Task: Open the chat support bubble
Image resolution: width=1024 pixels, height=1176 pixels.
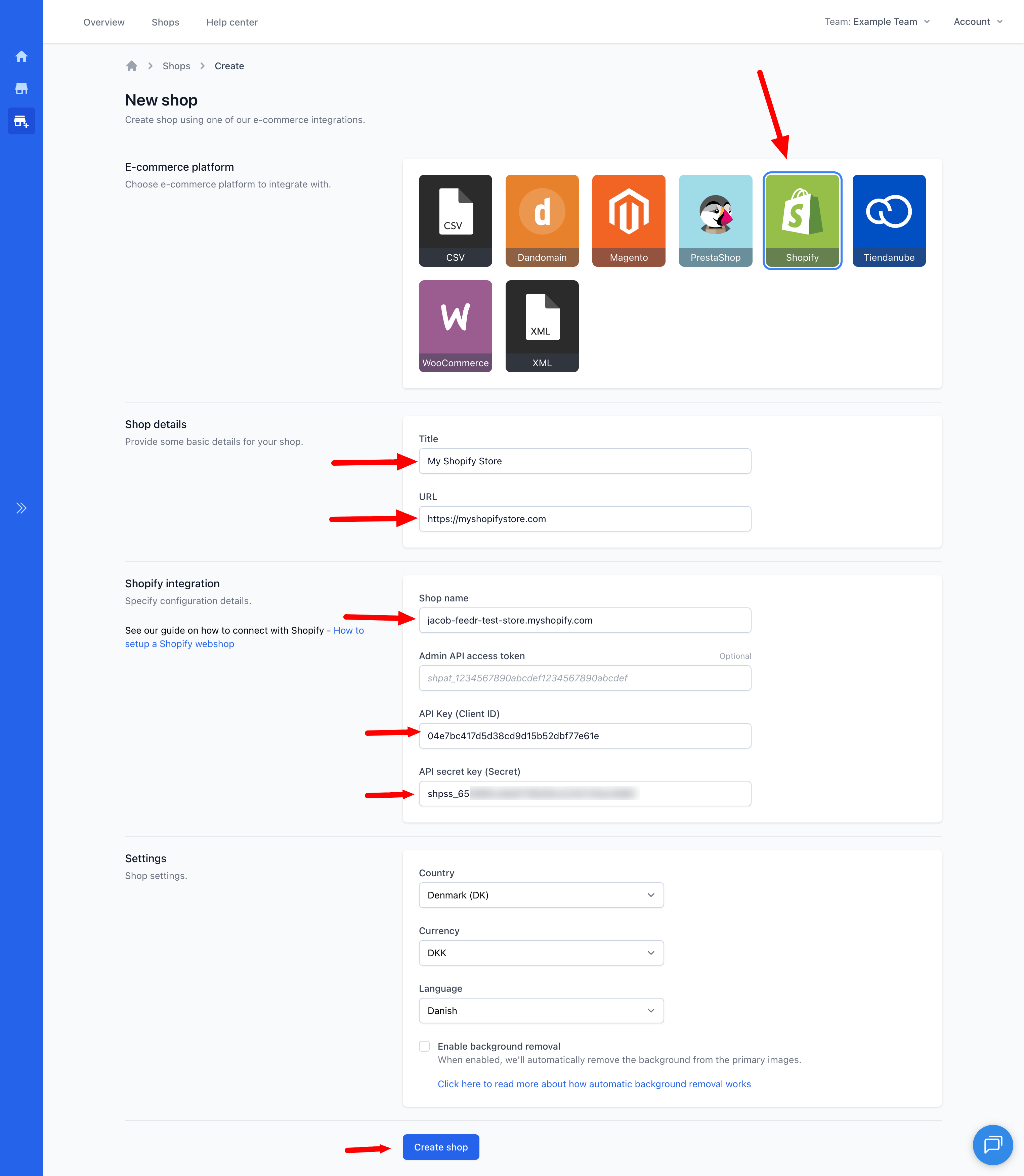Action: (992, 1144)
